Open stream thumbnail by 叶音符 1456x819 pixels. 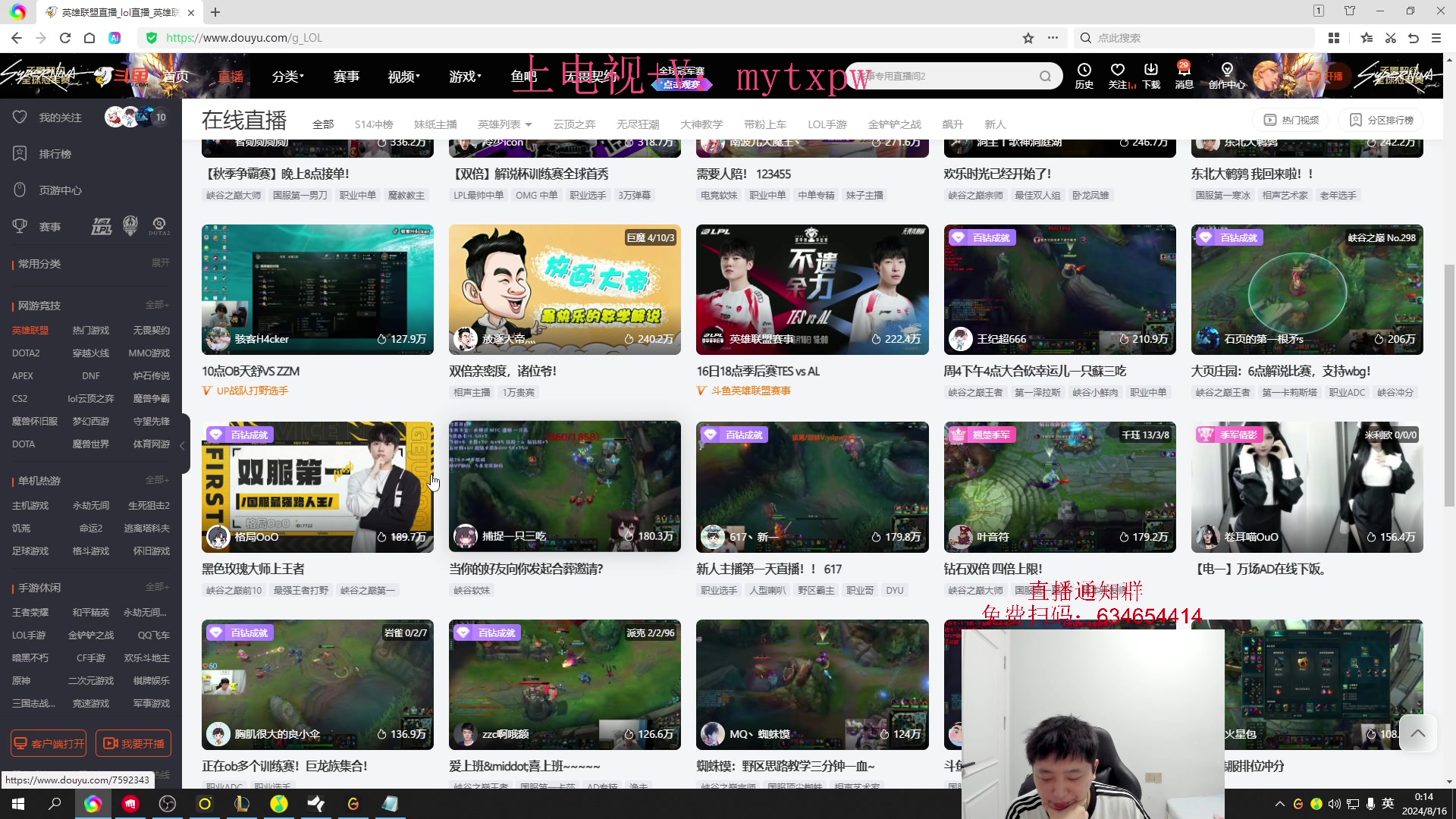click(1059, 487)
